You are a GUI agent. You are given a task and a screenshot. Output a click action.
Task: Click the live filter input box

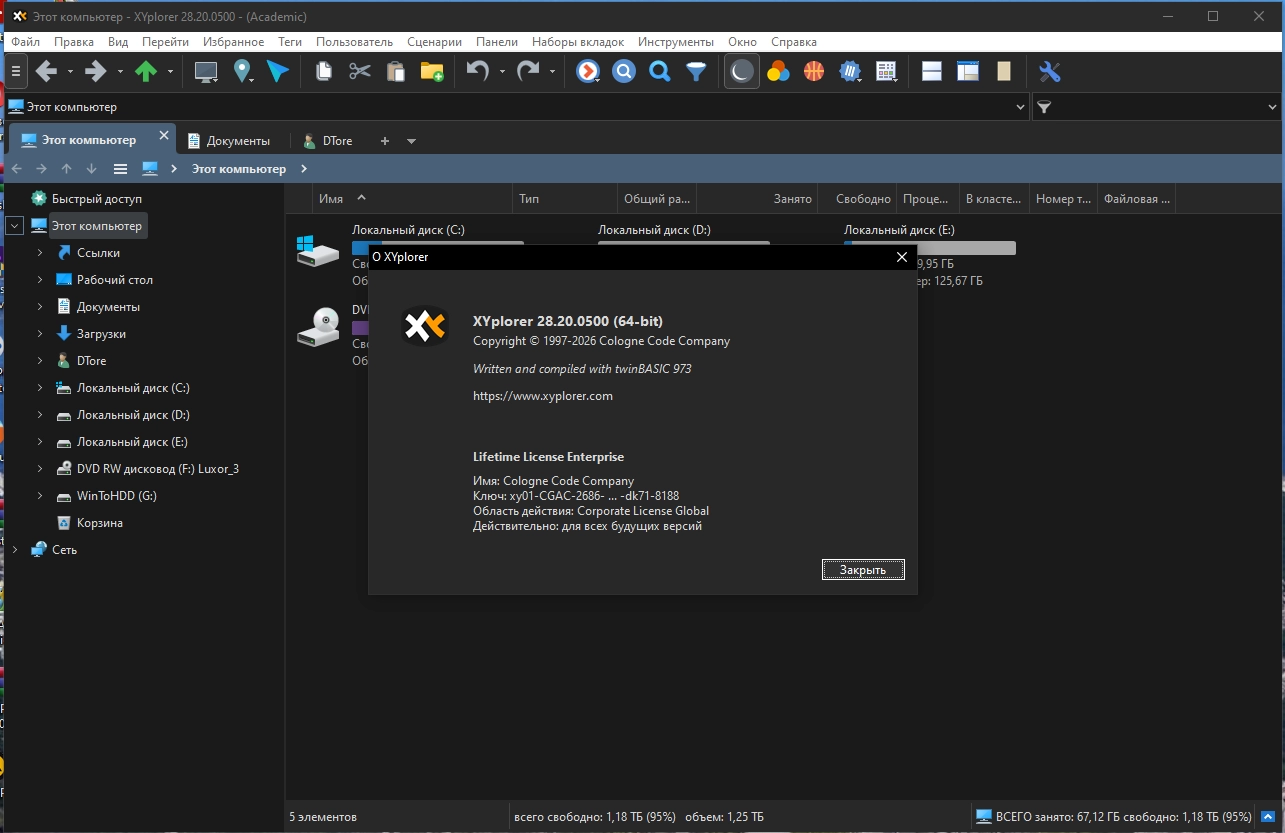1158,107
